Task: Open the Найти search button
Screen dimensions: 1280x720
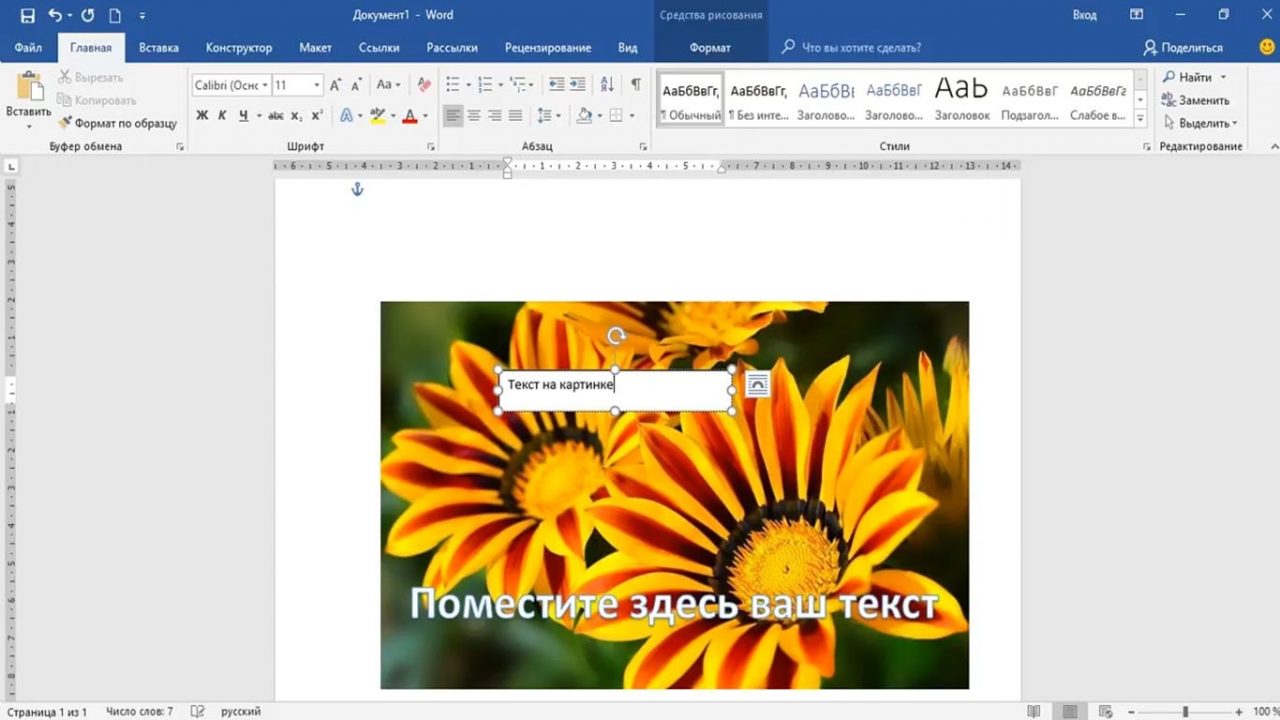Action: pyautogui.click(x=1187, y=77)
